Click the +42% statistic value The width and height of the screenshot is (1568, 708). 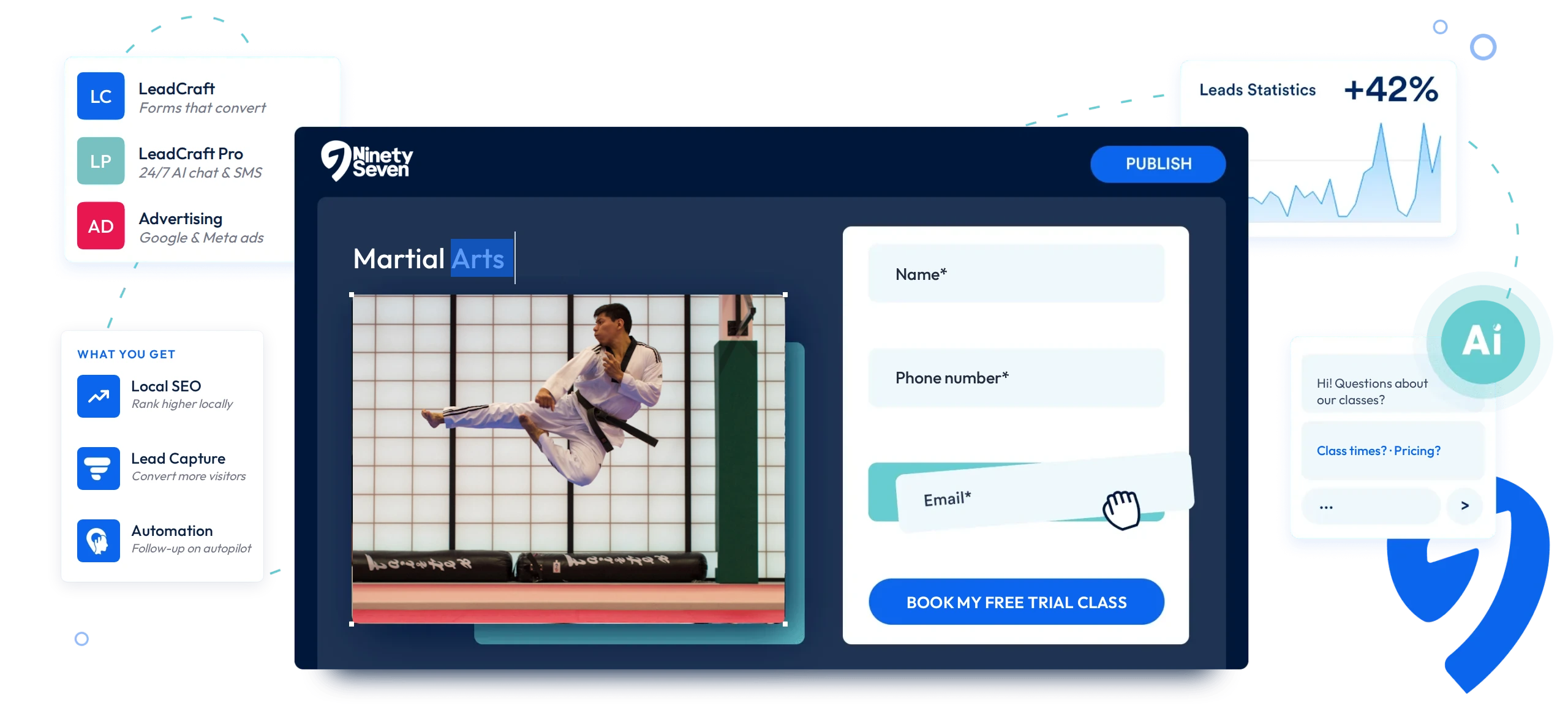click(1391, 89)
